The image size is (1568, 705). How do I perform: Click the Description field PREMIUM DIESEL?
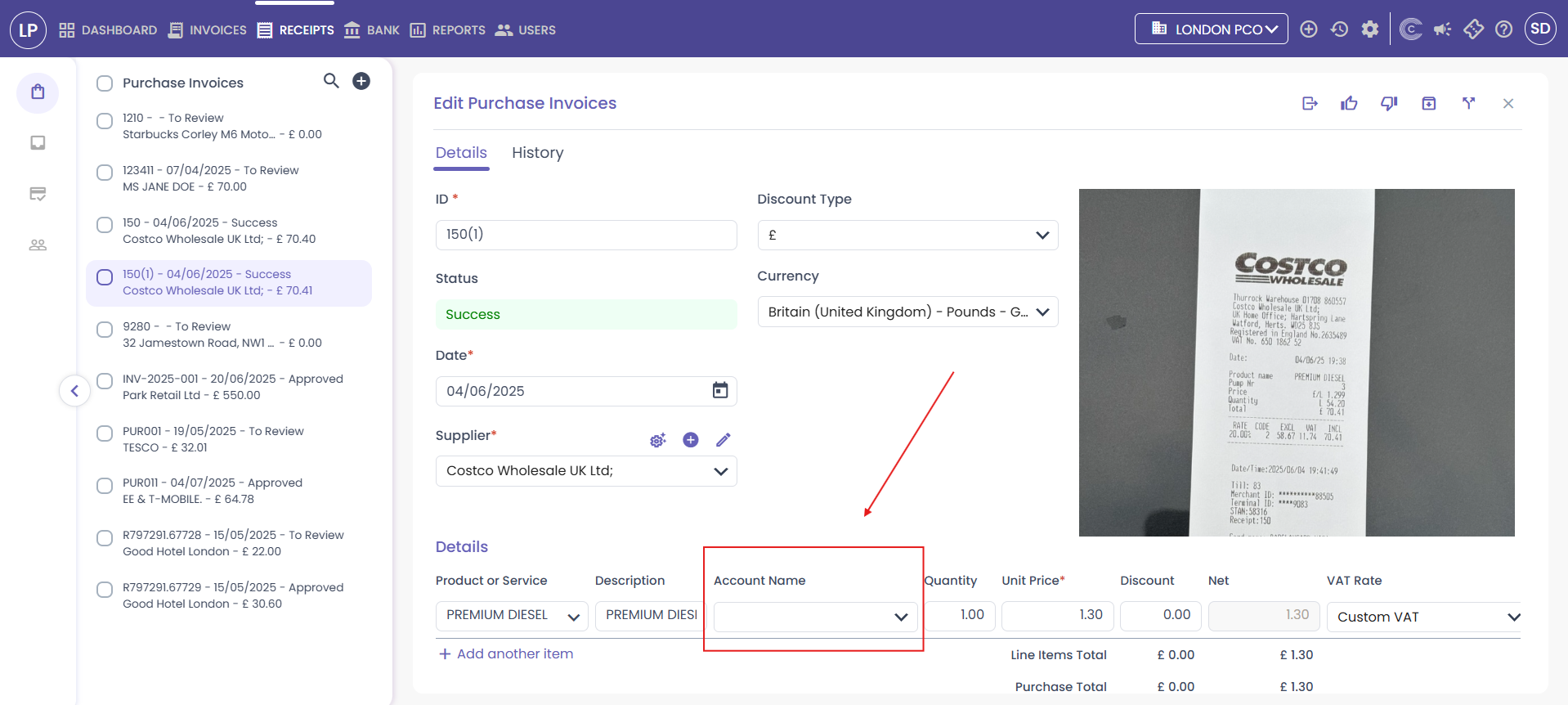(652, 615)
